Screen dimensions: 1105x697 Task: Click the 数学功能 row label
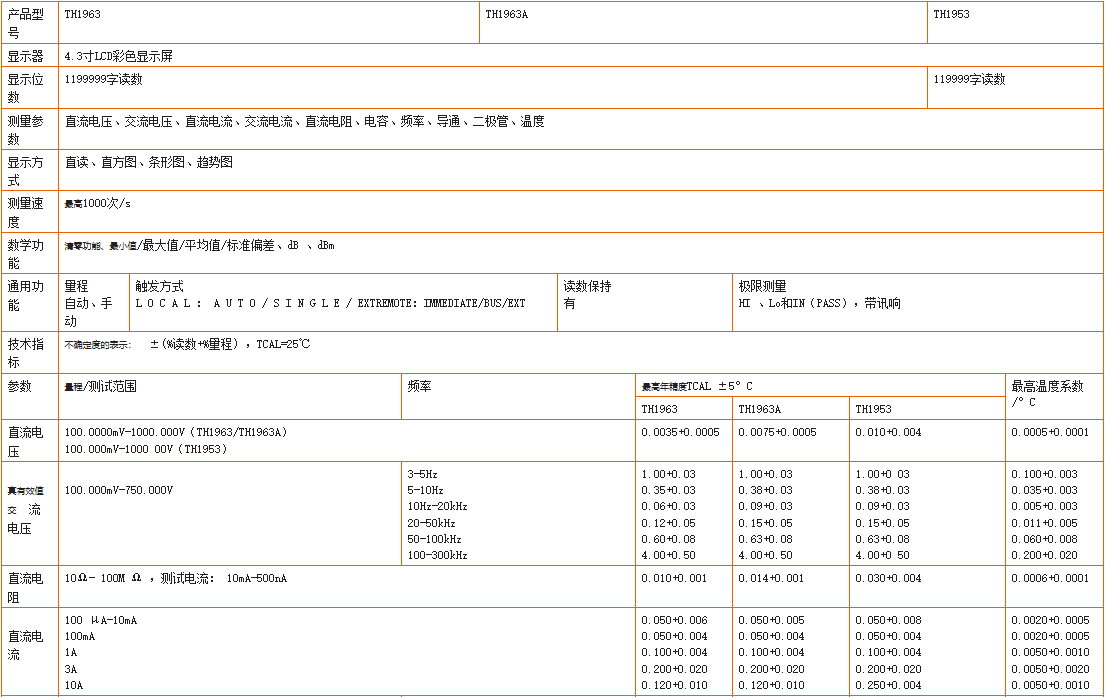pyautogui.click(x=25, y=254)
